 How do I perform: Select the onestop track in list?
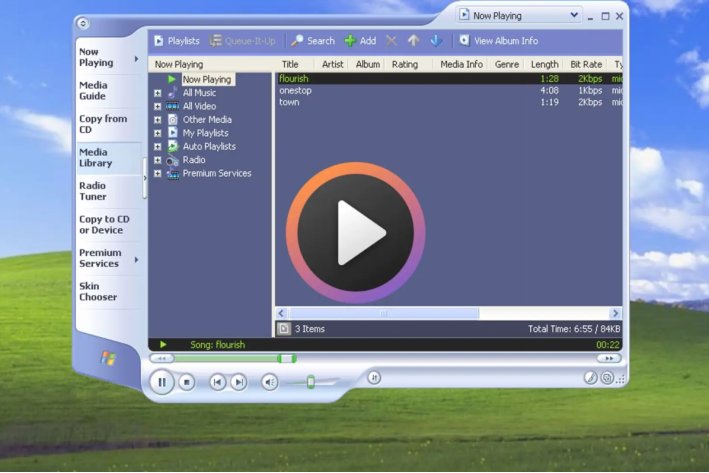(295, 90)
